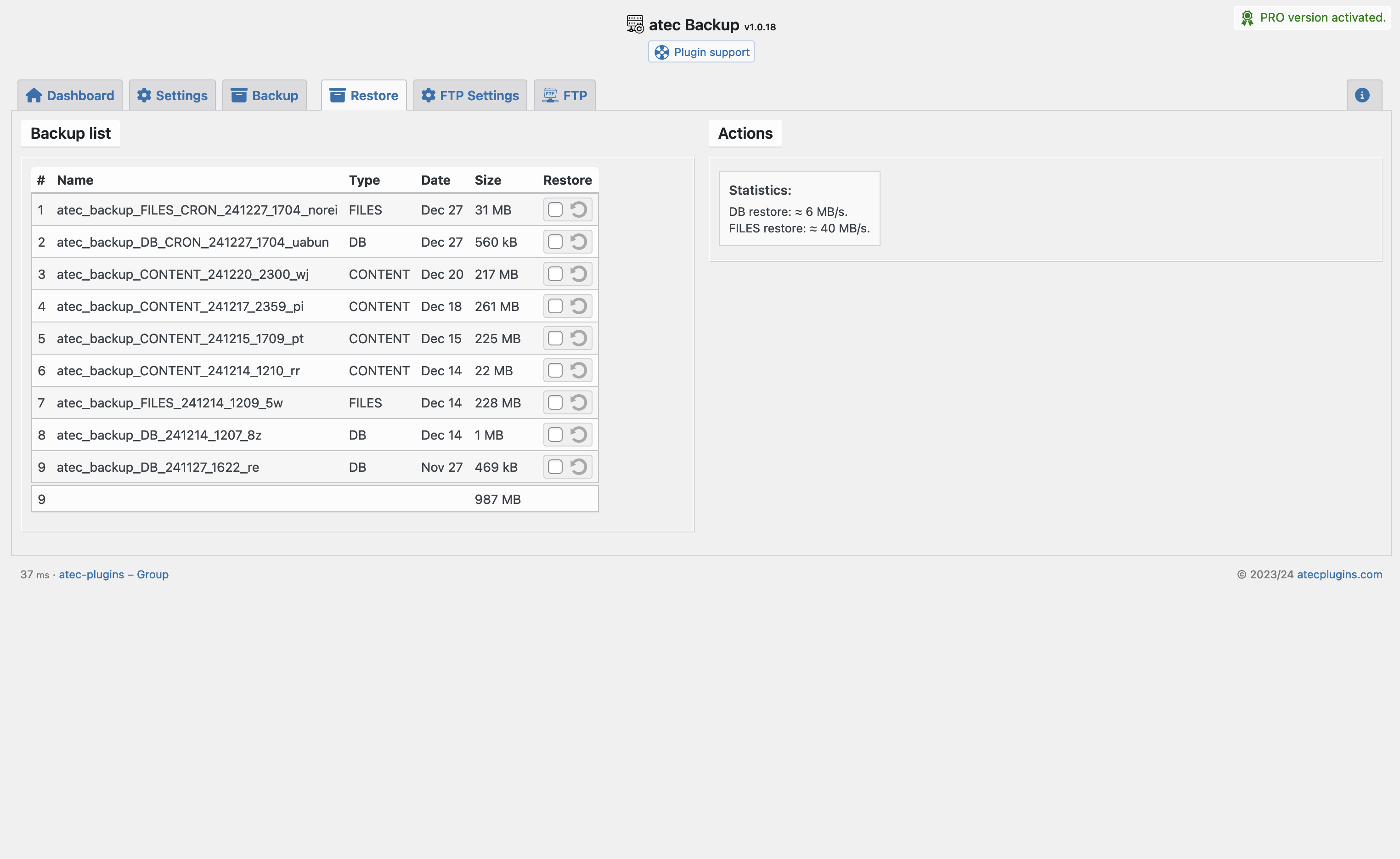Click the Statistics heading

tap(760, 190)
